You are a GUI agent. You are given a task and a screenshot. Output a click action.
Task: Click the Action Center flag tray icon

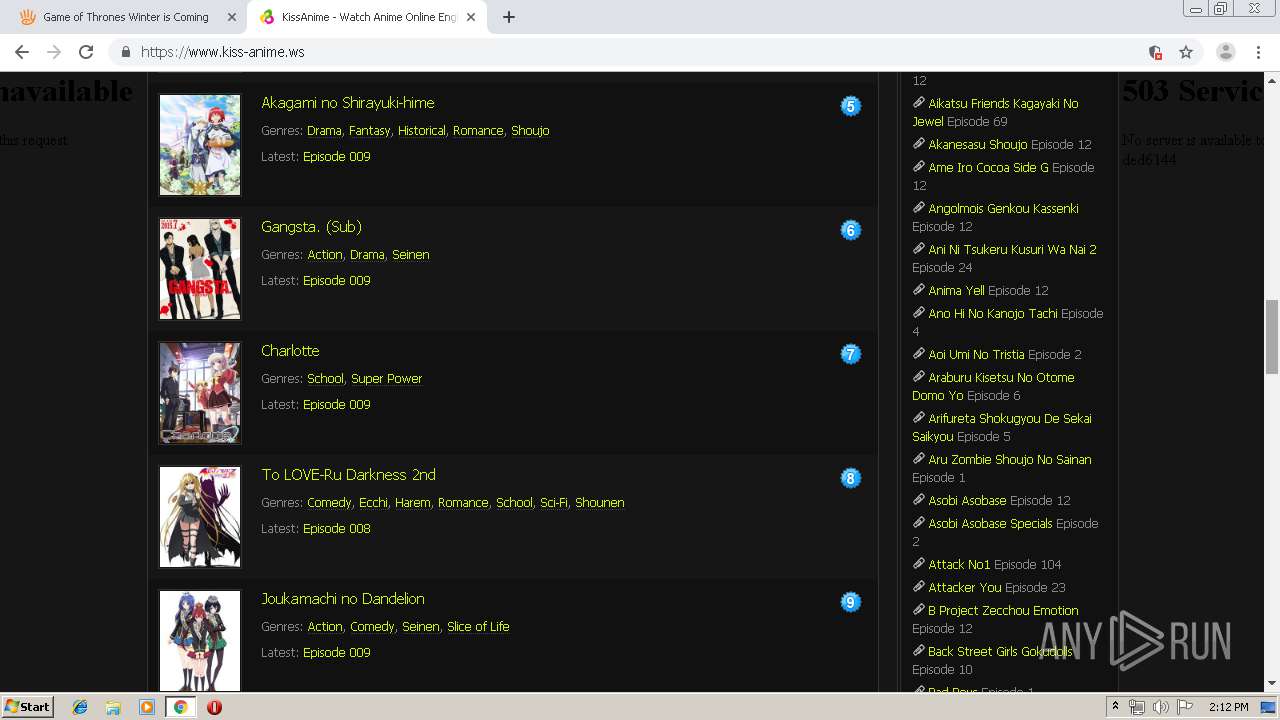click(x=1185, y=707)
